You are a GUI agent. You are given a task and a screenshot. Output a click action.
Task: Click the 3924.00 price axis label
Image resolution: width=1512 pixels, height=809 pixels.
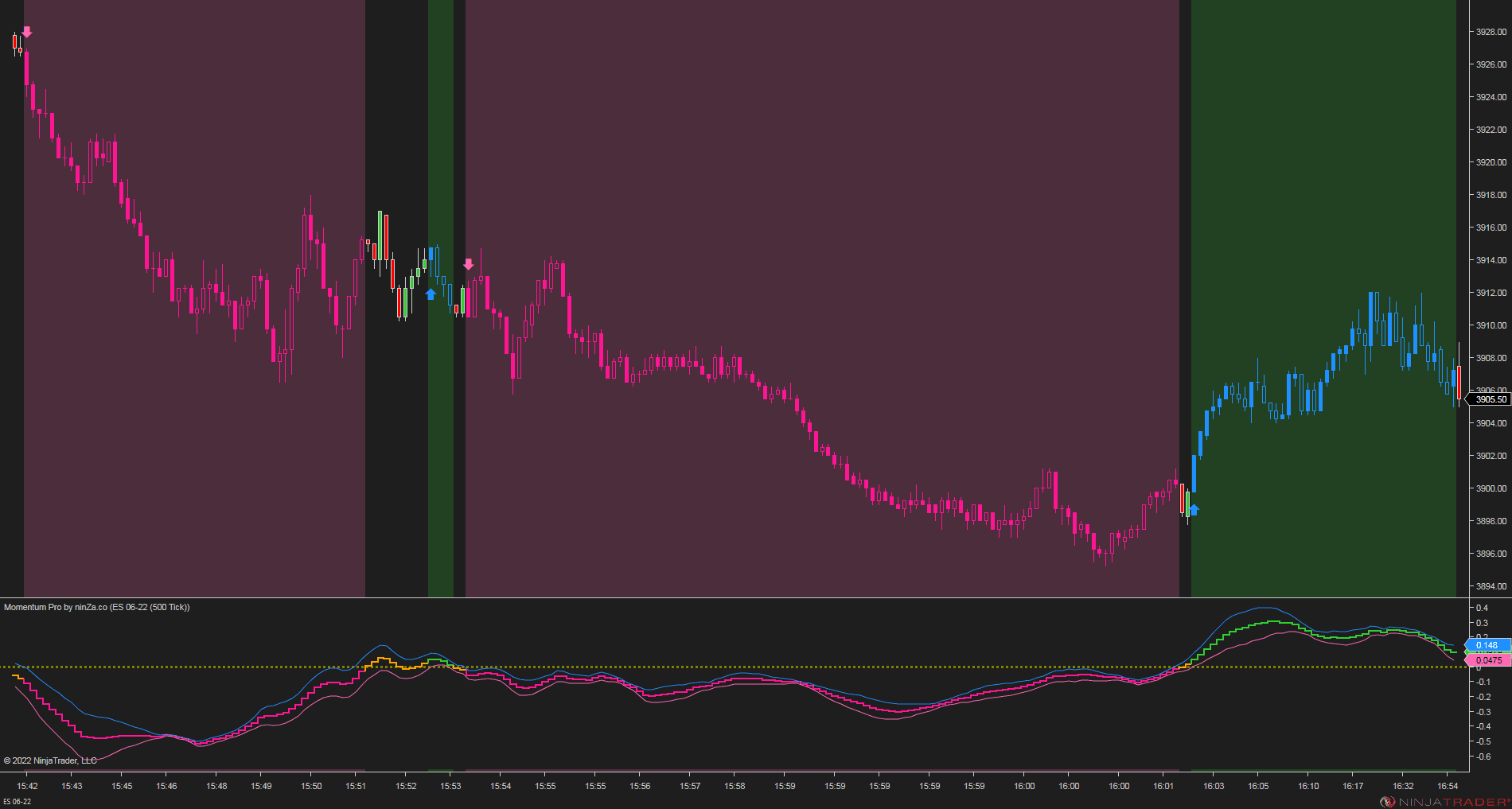[1491, 97]
